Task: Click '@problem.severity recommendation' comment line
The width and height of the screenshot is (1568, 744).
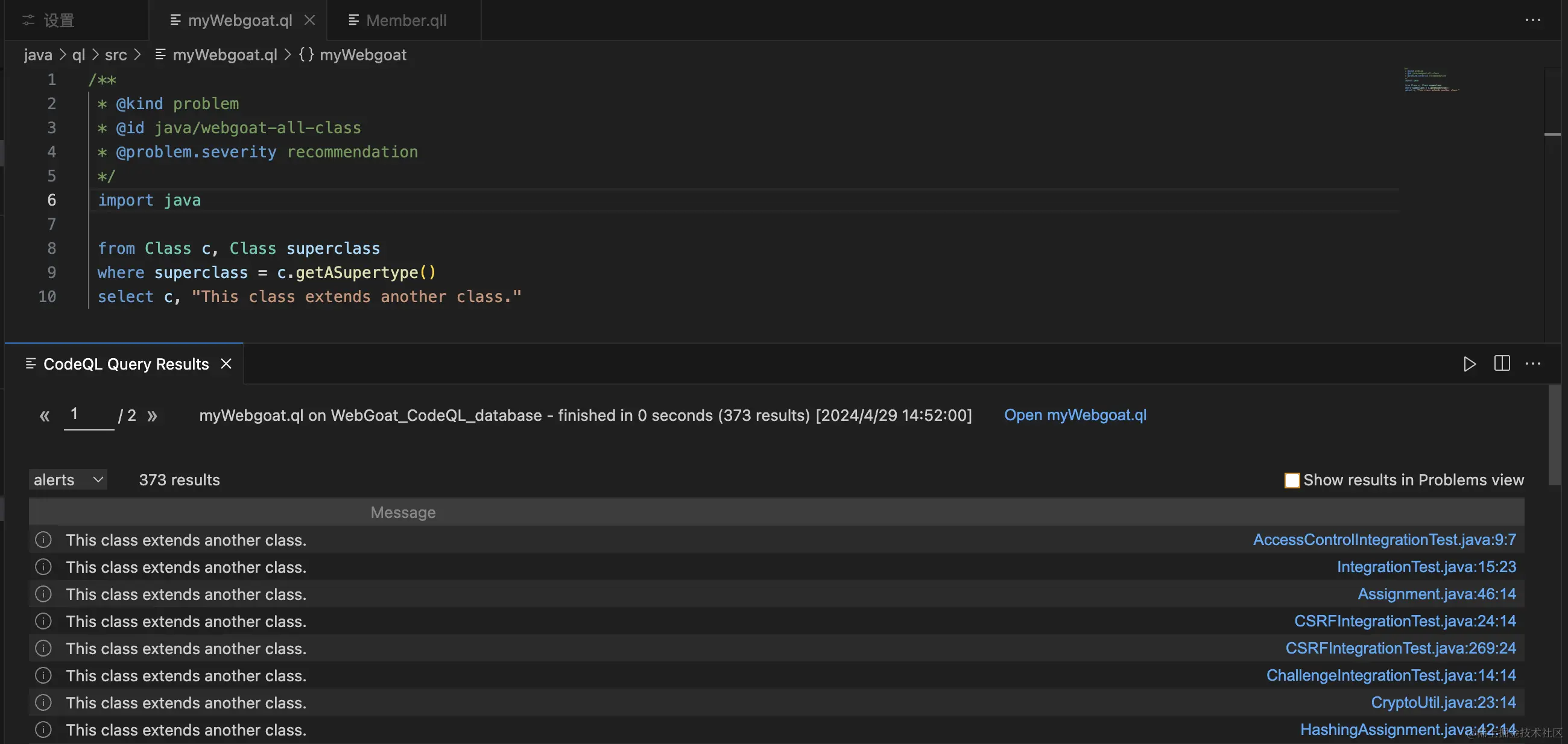Action: coord(258,152)
